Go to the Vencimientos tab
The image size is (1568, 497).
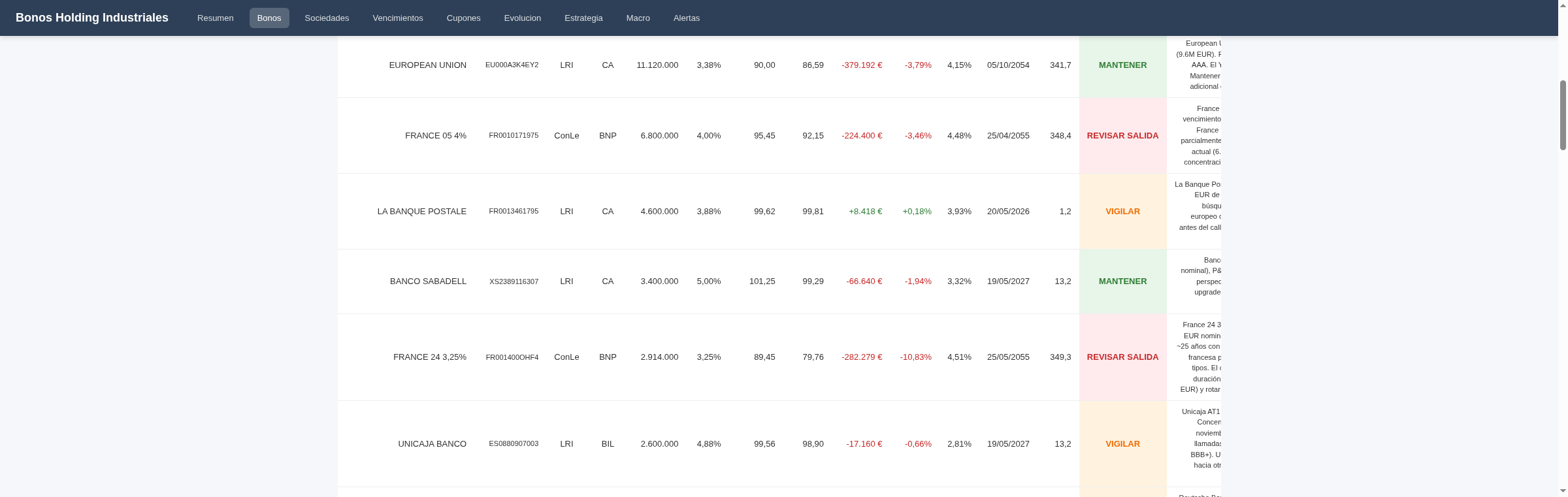coord(398,18)
